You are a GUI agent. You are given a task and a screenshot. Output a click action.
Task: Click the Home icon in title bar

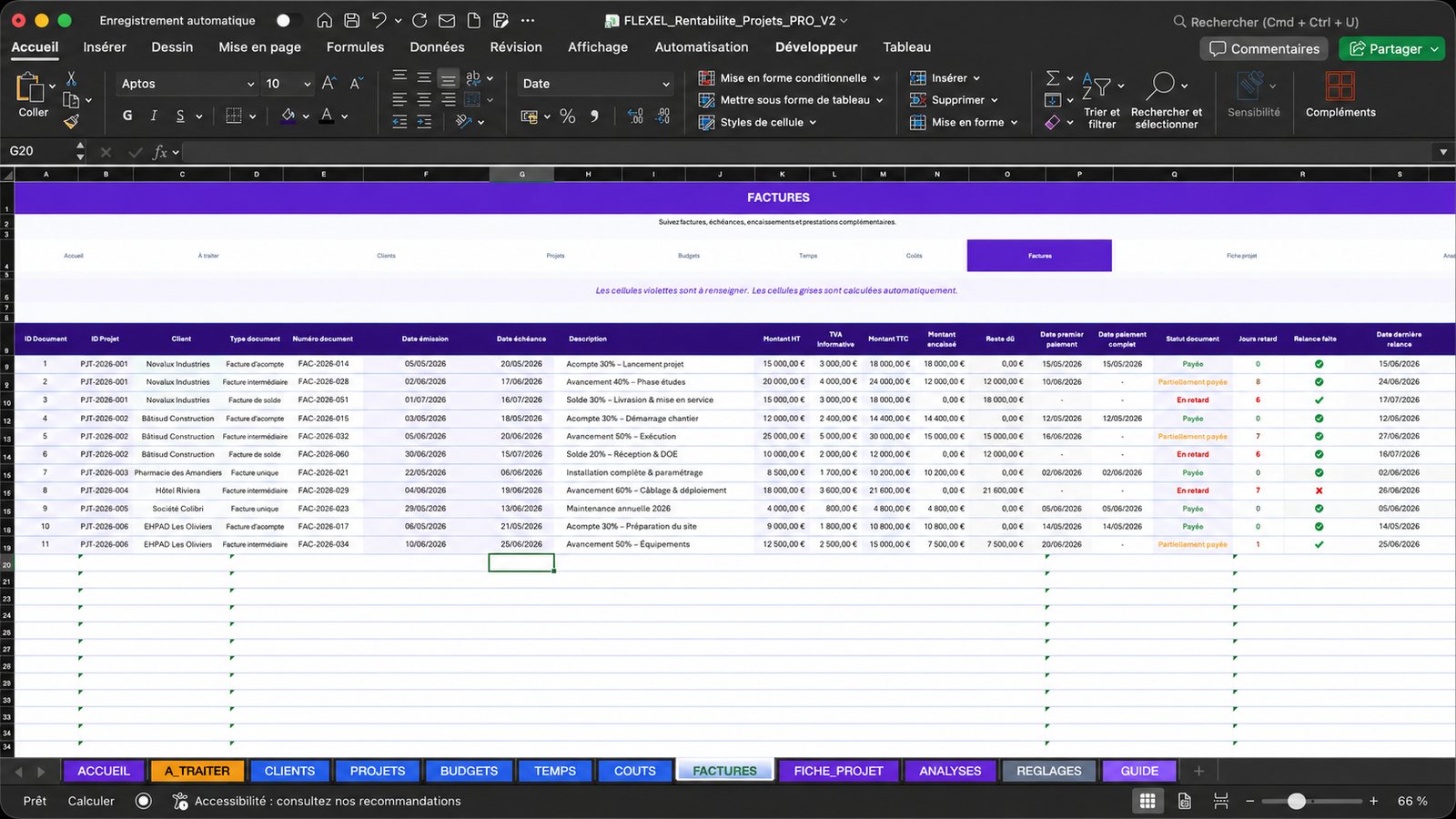325,20
